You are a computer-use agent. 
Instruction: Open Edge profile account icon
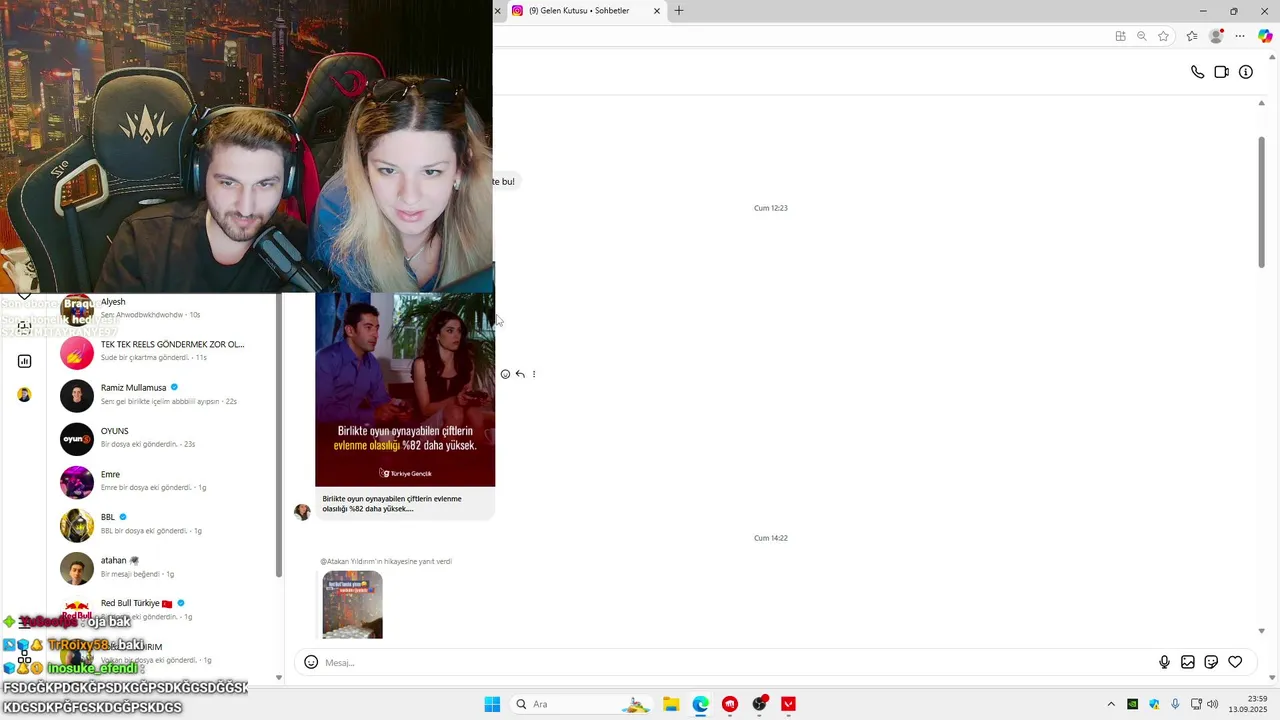point(1216,36)
